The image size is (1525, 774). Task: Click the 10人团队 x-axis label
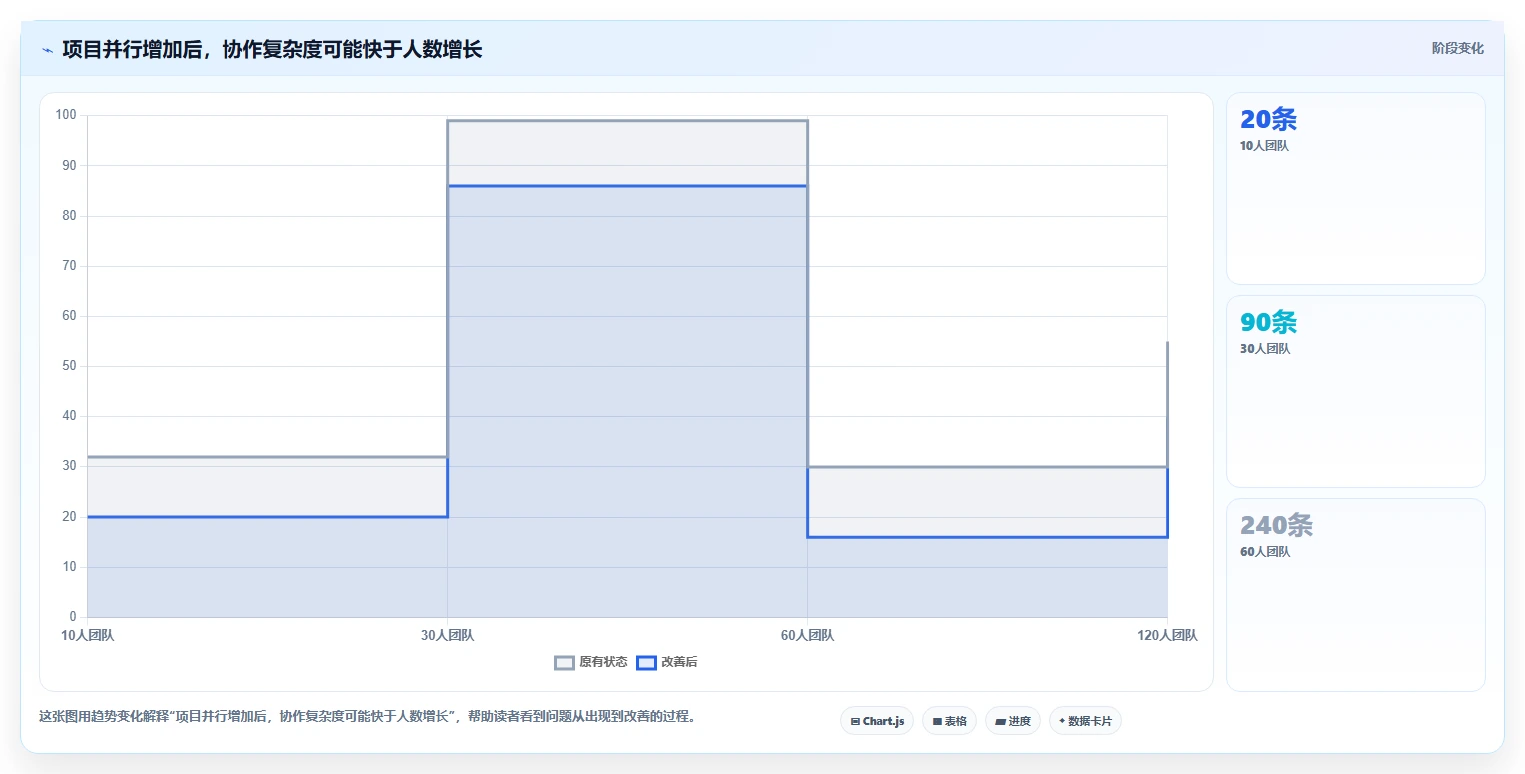click(87, 635)
